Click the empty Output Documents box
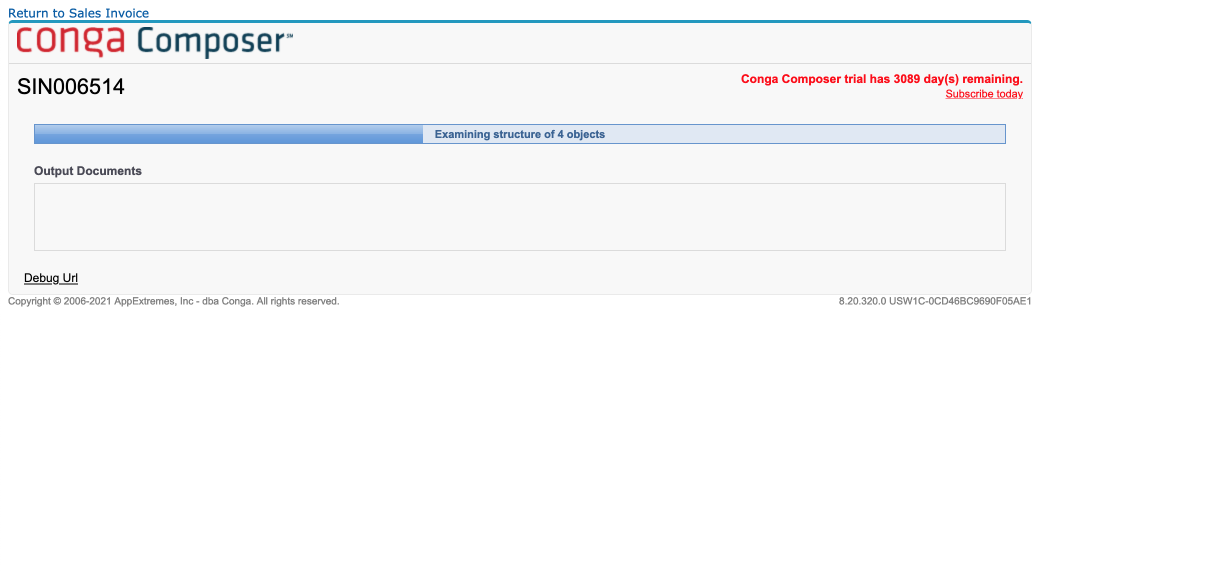This screenshot has width=1208, height=572. [x=519, y=217]
